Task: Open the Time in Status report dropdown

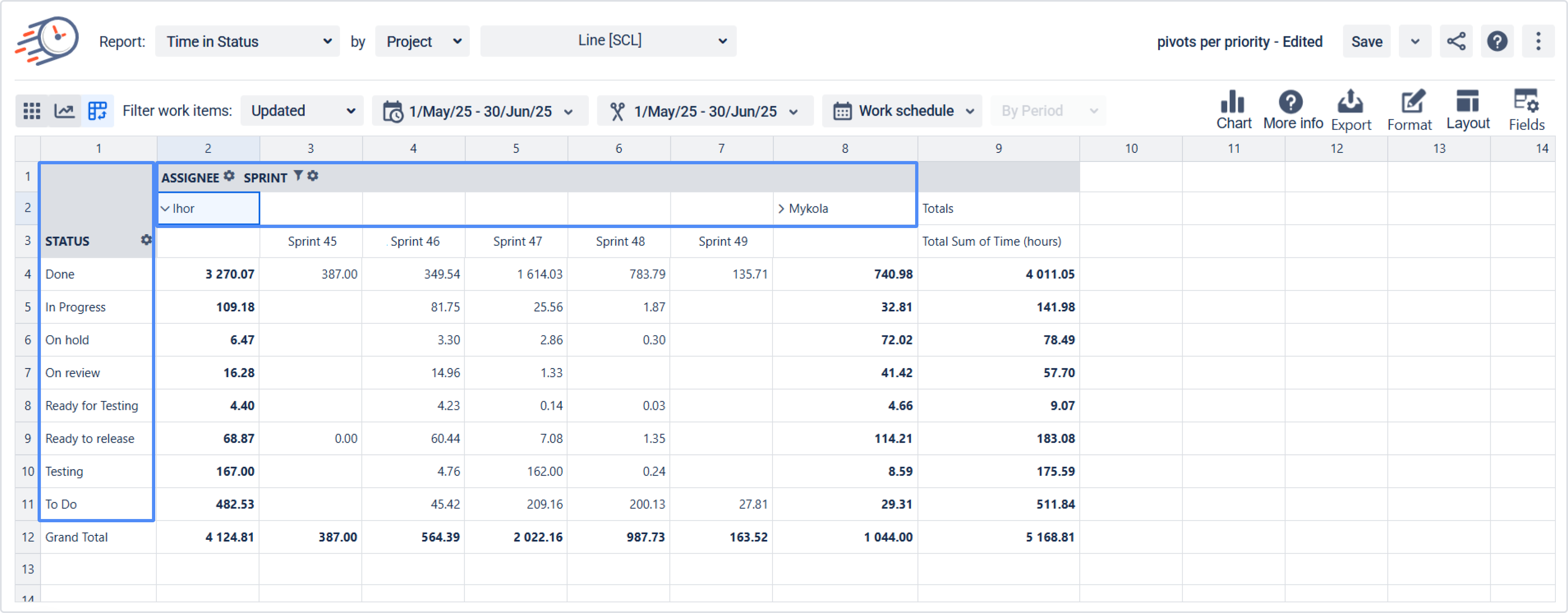Action: (x=247, y=41)
